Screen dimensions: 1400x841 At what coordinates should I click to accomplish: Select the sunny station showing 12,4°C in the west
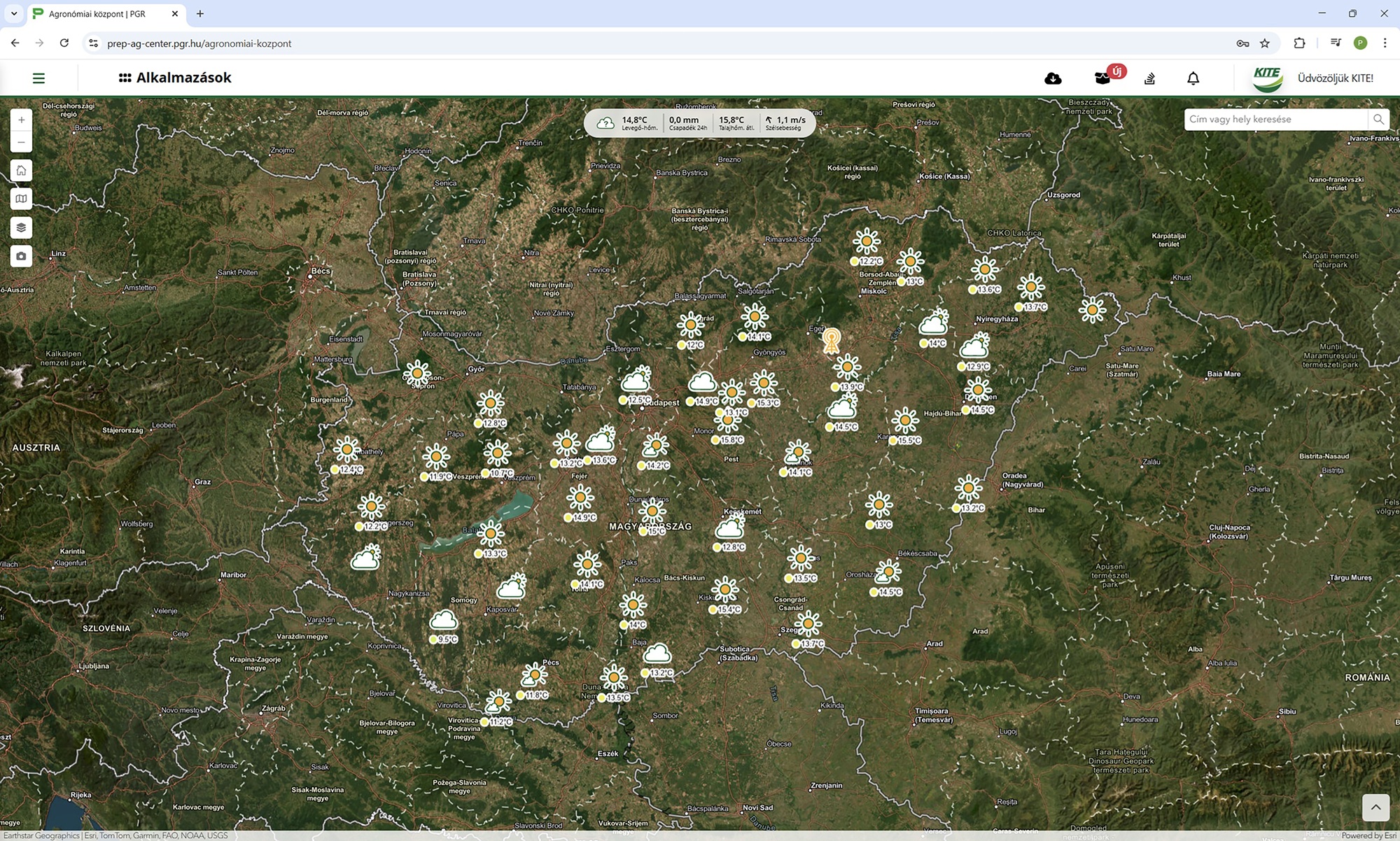pos(346,449)
